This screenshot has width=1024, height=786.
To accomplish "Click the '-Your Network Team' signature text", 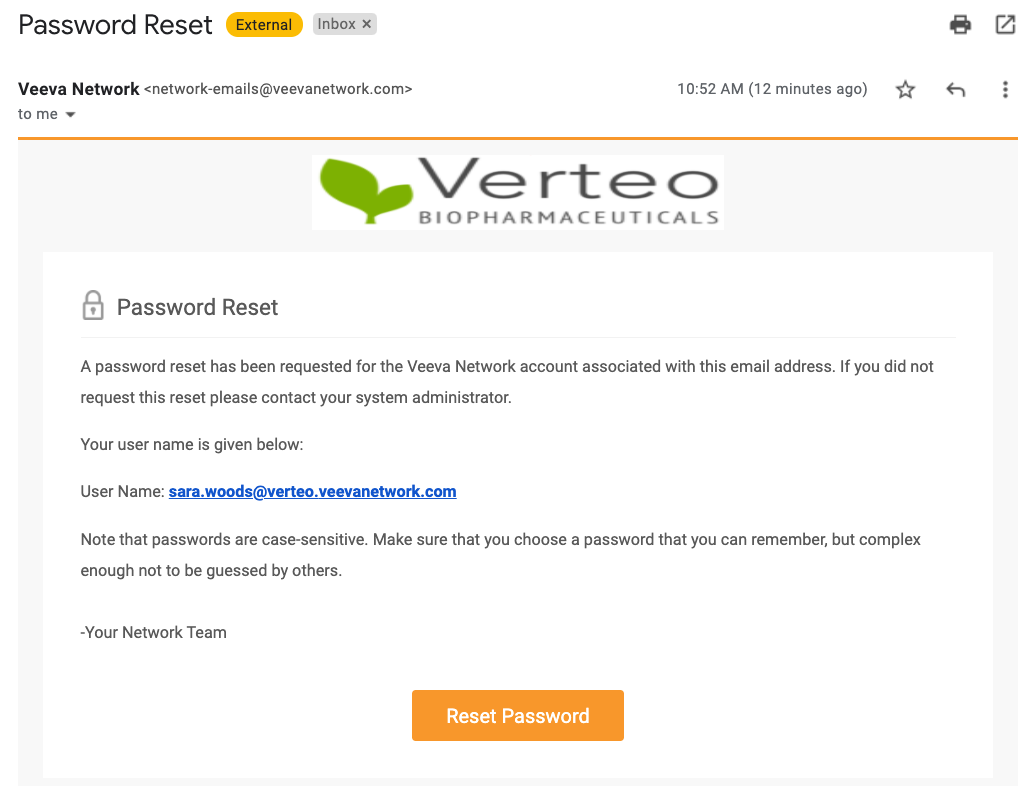I will (x=154, y=632).
